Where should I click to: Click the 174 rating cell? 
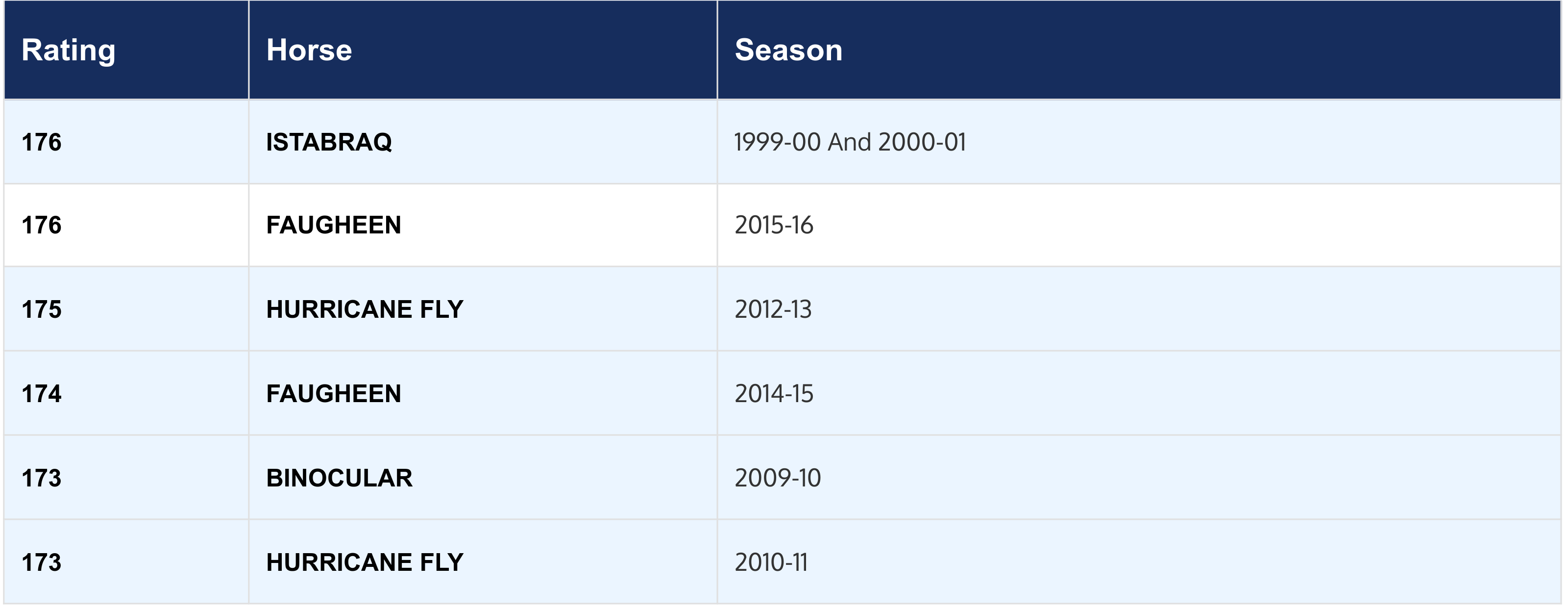click(126, 393)
